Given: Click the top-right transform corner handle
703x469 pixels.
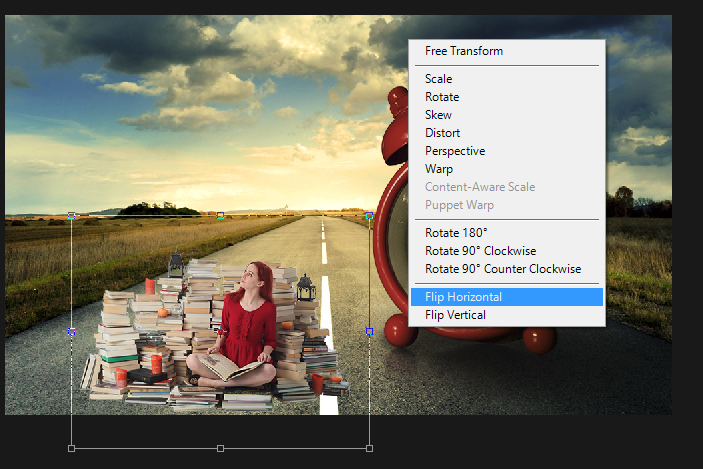Looking at the screenshot, I should click(x=369, y=215).
